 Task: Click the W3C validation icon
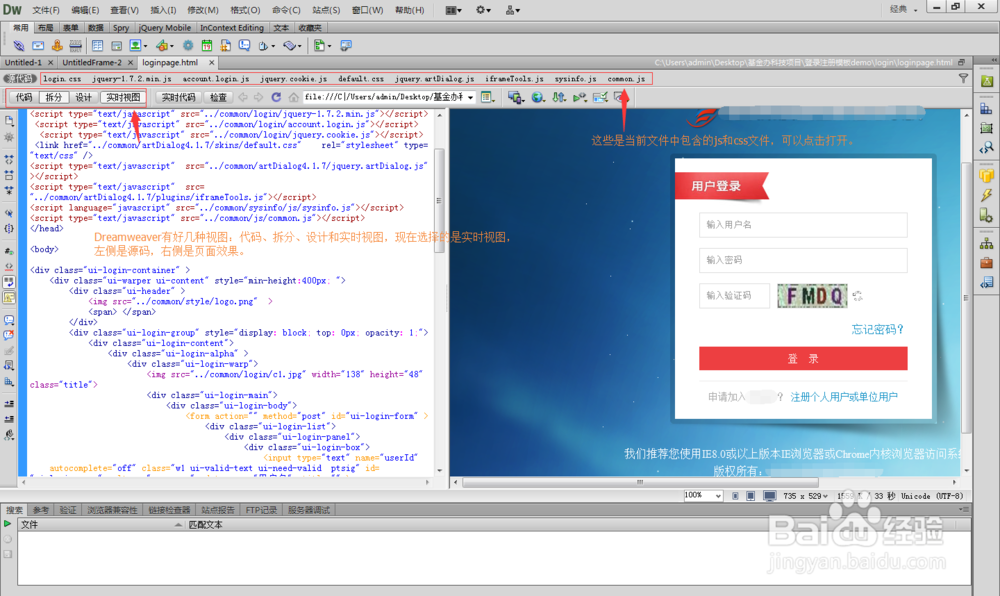point(579,97)
